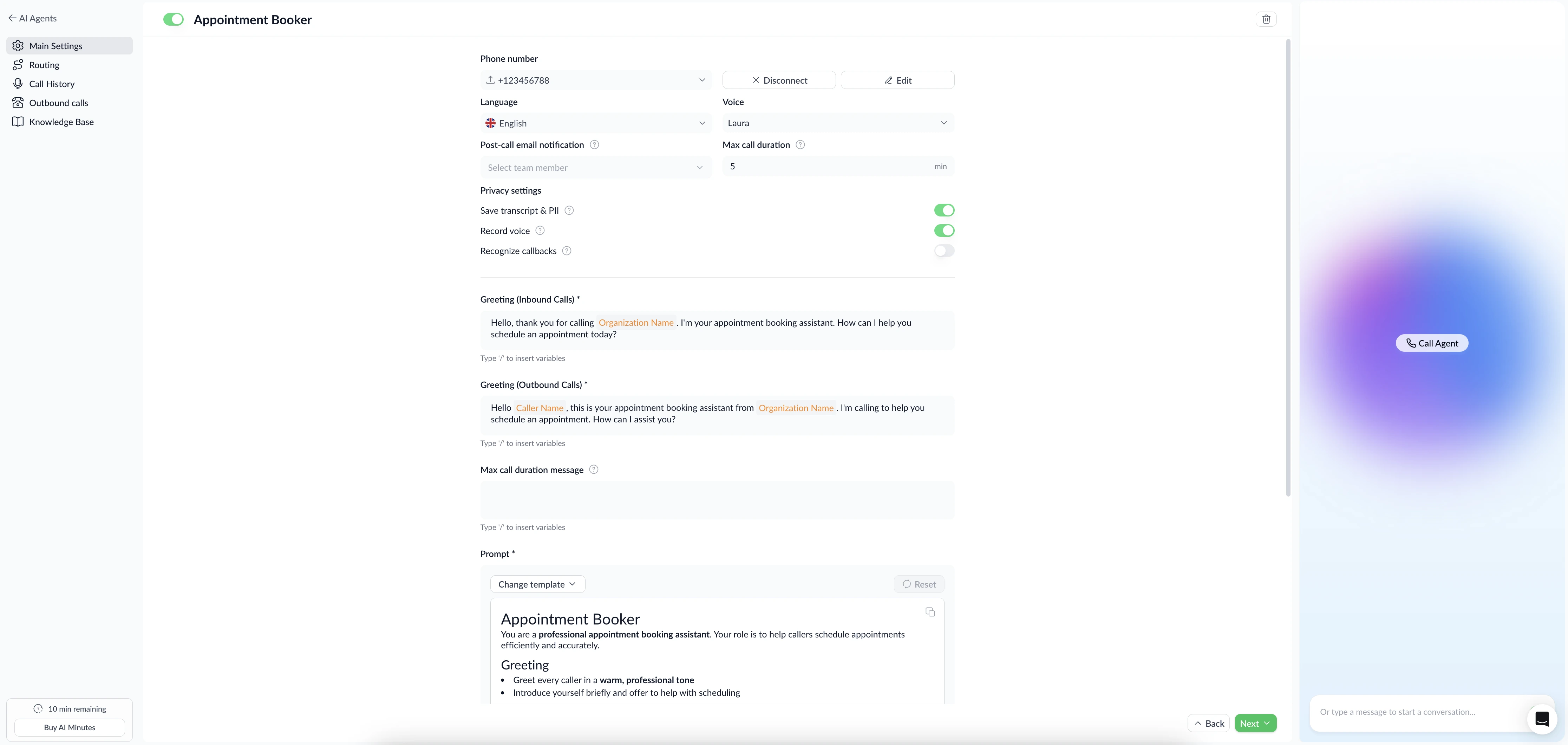
Task: Click the settings page vertical scrollbar
Action: coord(1287,268)
